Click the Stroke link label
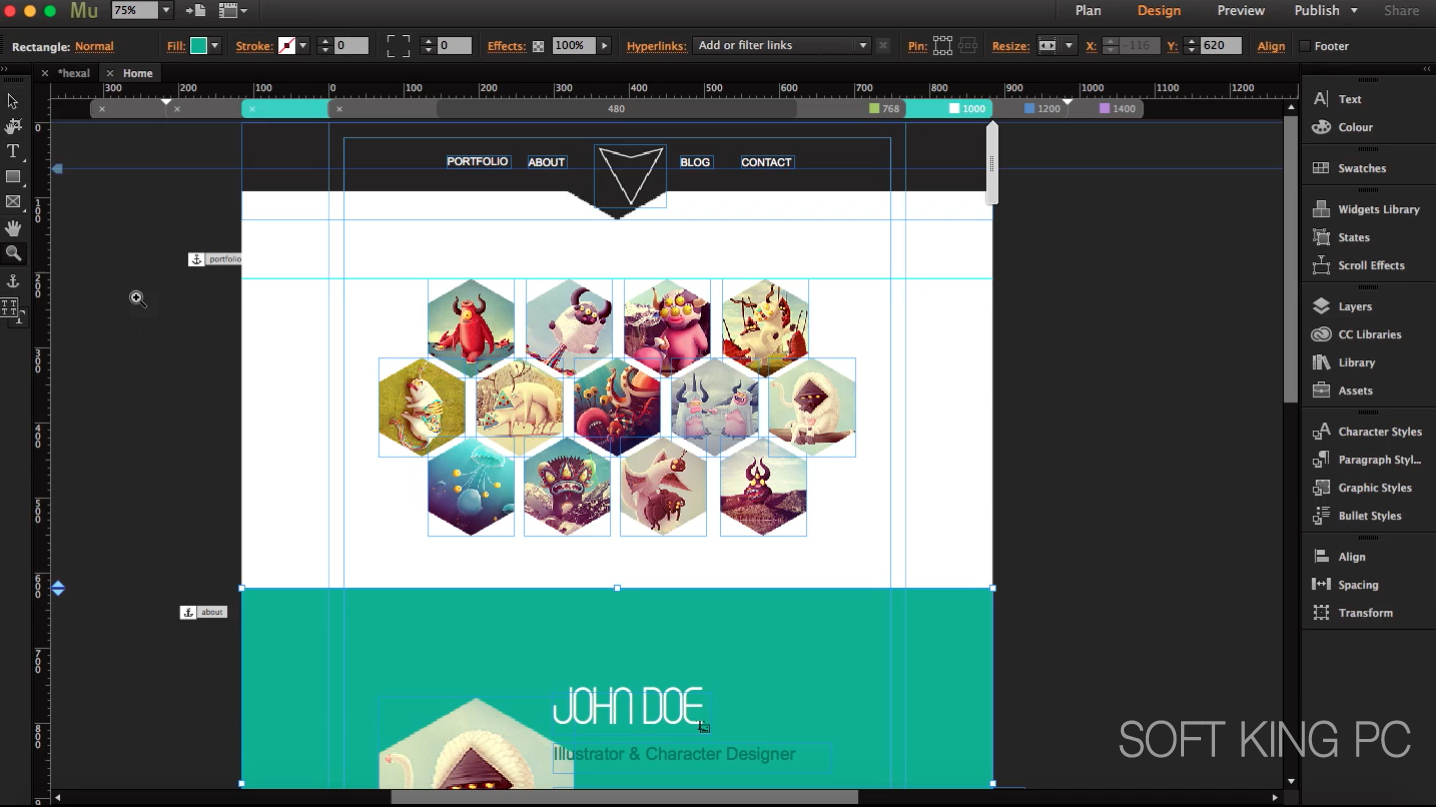The height and width of the screenshot is (807, 1436). [x=254, y=46]
